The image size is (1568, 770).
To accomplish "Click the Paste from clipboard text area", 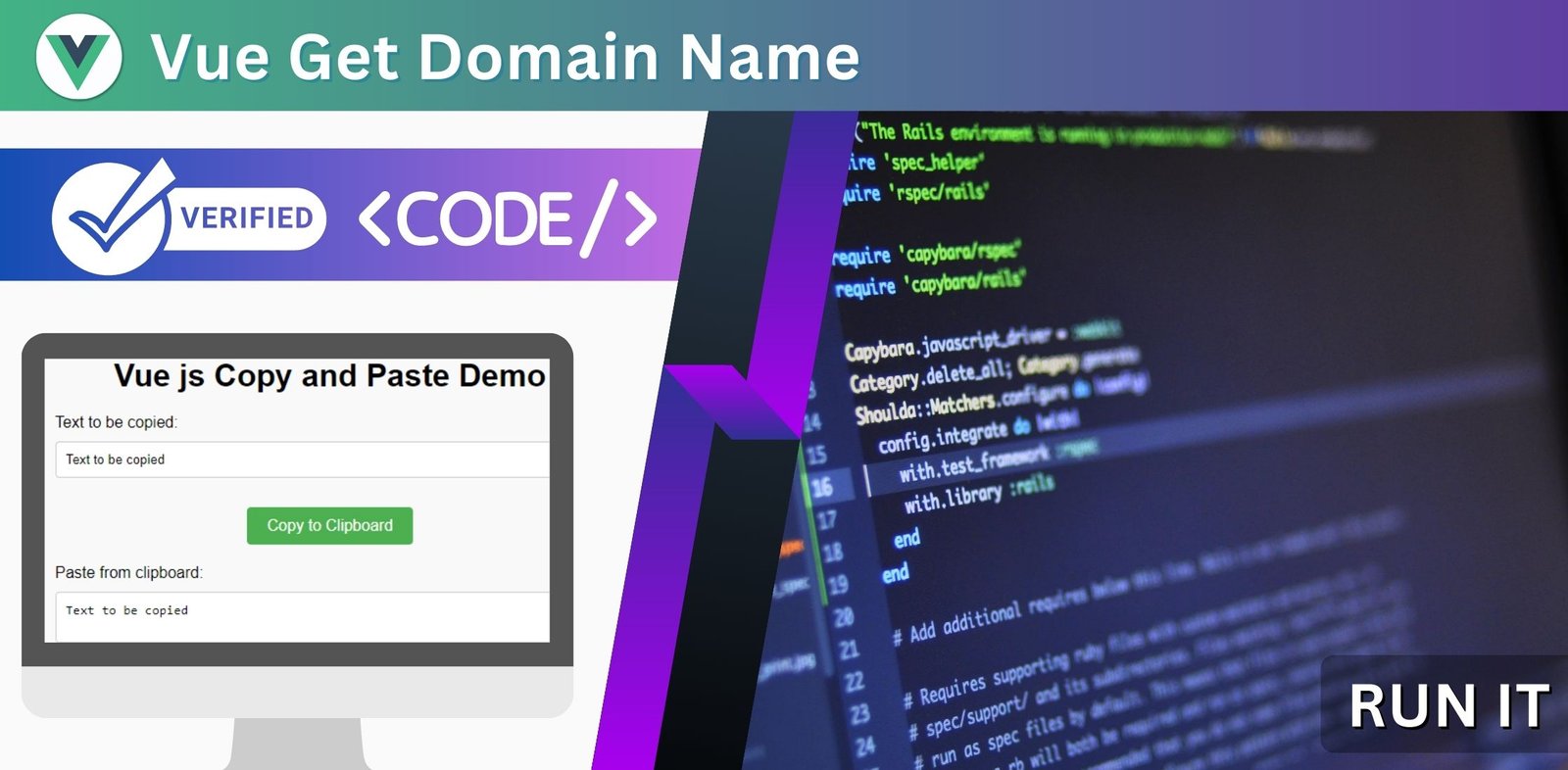I will click(302, 616).
